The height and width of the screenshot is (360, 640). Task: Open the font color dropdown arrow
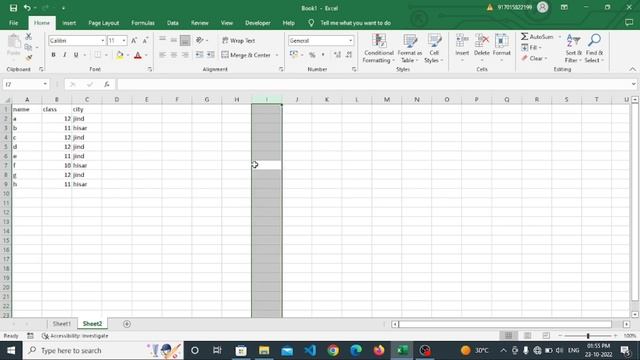(x=146, y=55)
